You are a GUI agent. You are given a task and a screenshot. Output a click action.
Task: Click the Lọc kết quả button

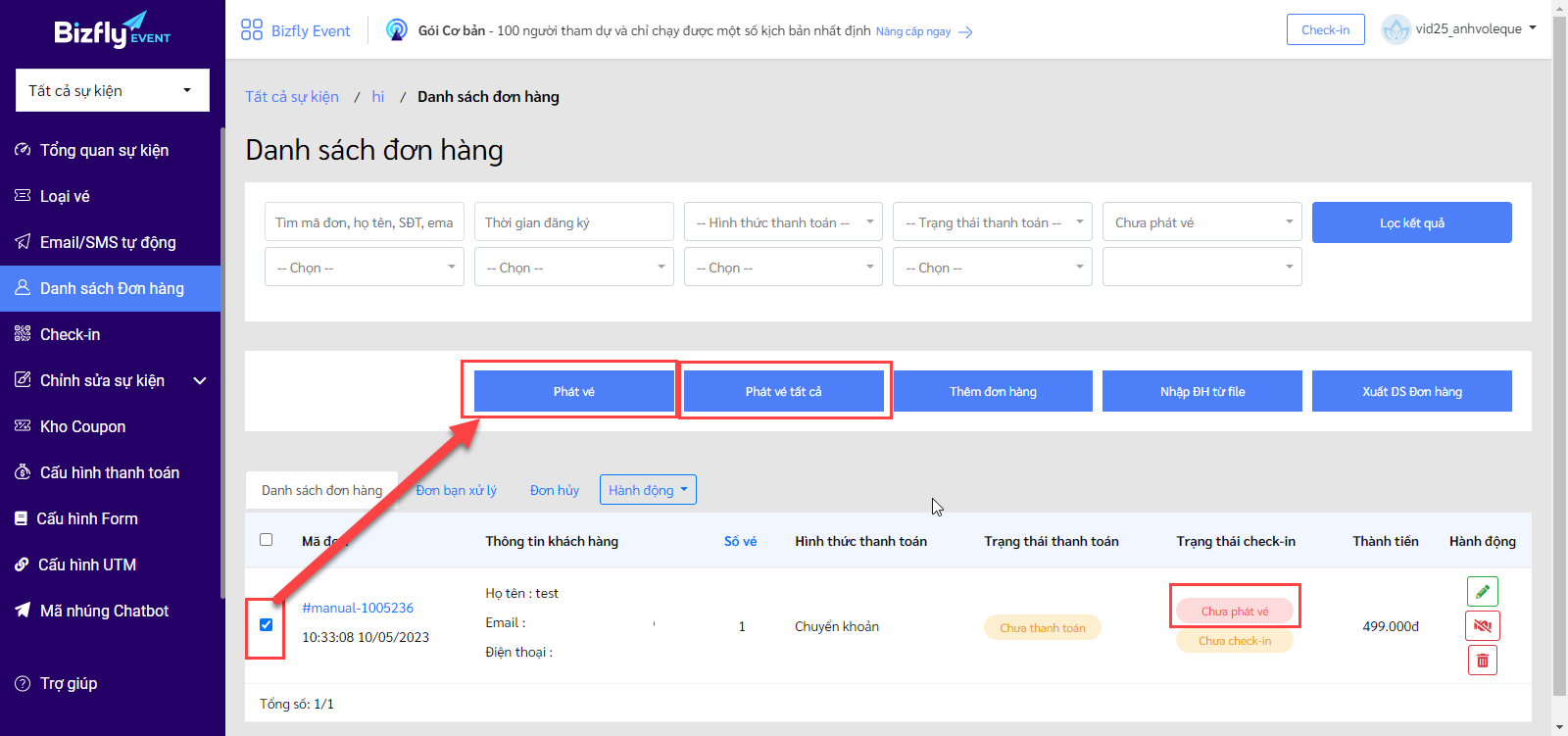click(x=1412, y=222)
